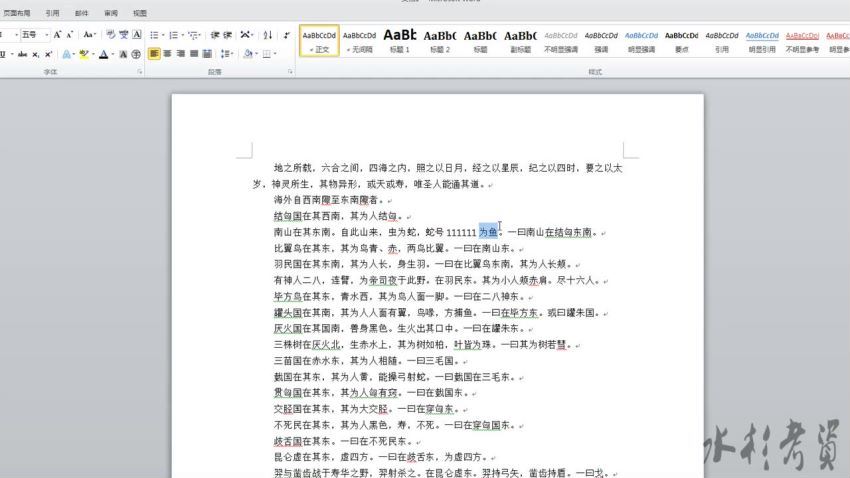Open the Mailings (邮件) tab

pyautogui.click(x=82, y=13)
